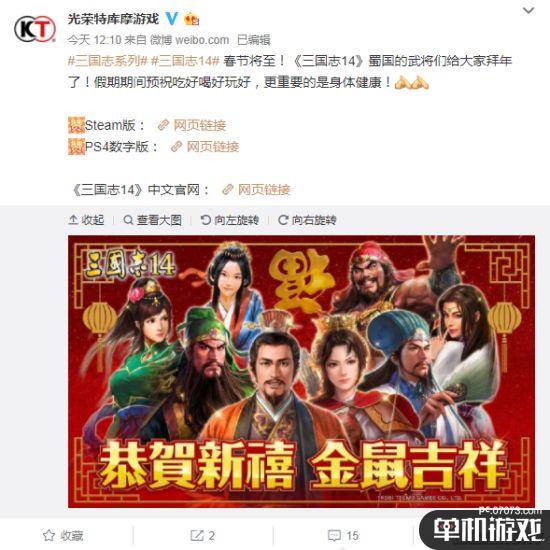Viewport: 550px width, 550px height.
Task: Click the membership badge beside username
Action: pos(192,19)
